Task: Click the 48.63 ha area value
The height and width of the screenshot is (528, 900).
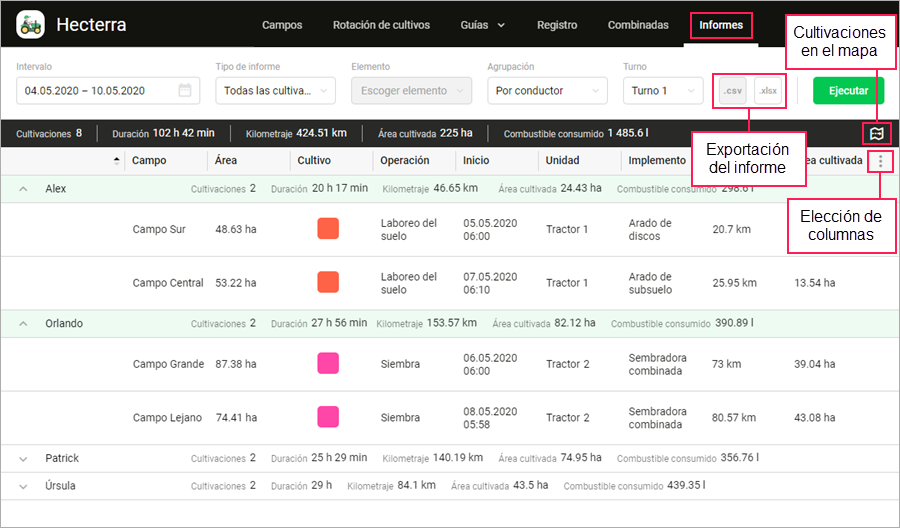Action: [x=236, y=229]
